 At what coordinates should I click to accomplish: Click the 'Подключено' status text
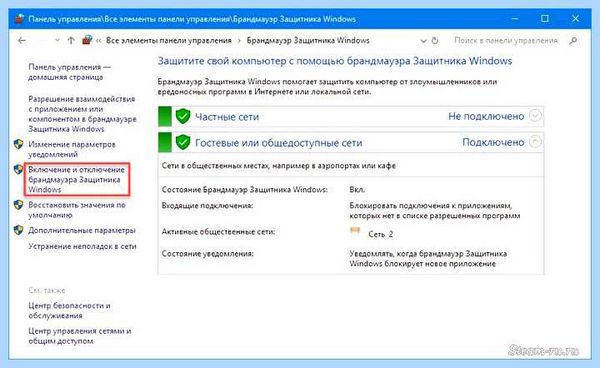point(493,142)
